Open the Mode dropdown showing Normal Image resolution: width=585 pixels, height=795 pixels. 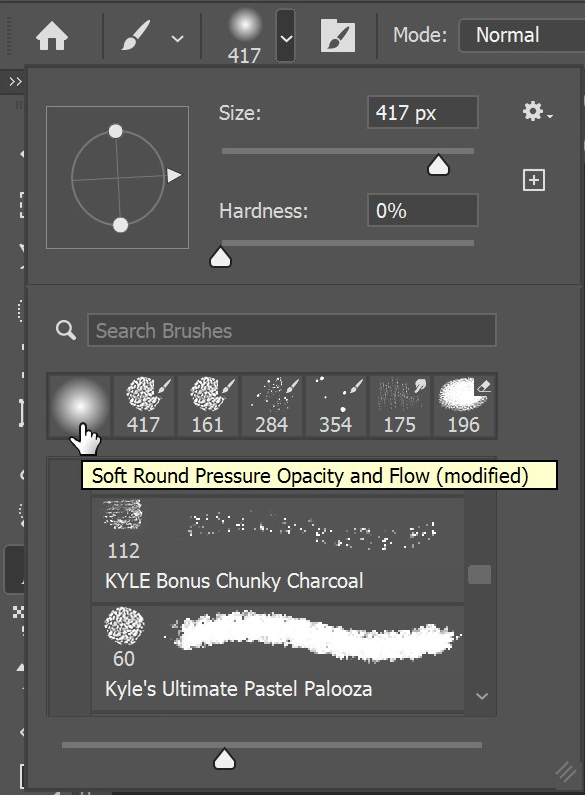522,35
